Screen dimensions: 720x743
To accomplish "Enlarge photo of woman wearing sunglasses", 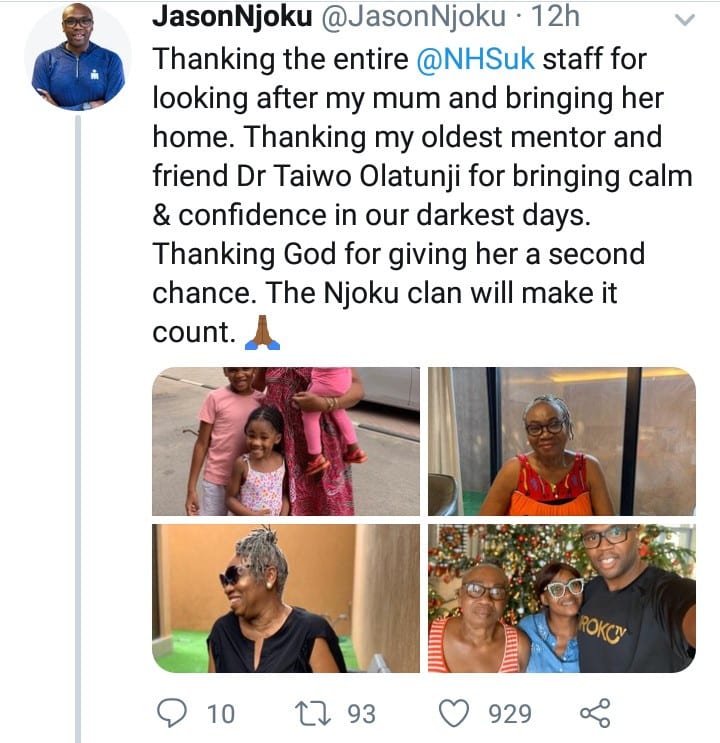I will pyautogui.click(x=286, y=598).
